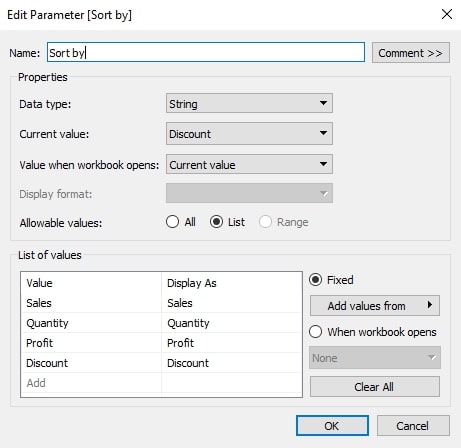Screen dimensions: 461x448
Task: Select the Quantity value row
Action: click(x=162, y=323)
